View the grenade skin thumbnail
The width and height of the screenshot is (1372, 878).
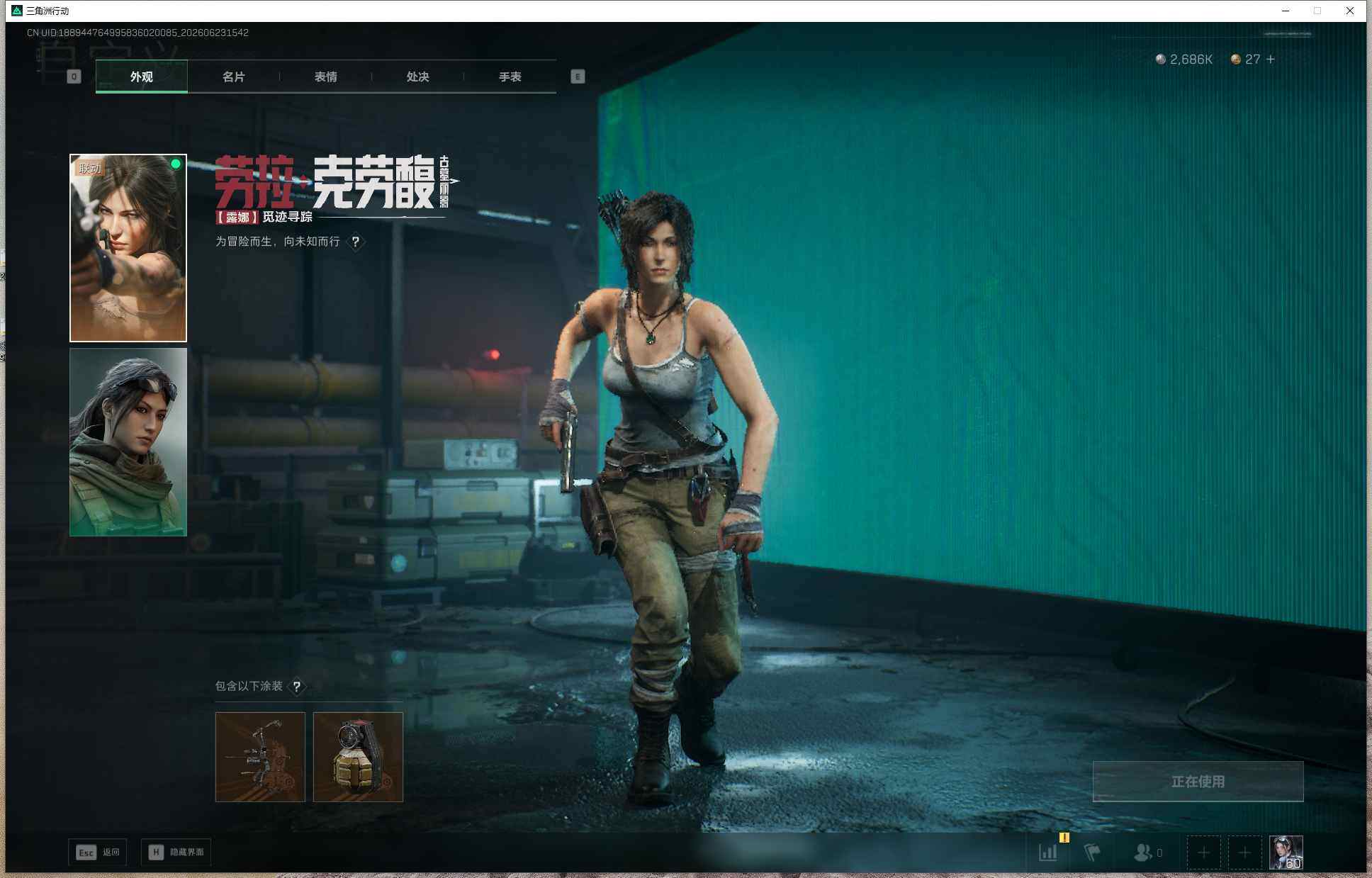(x=358, y=757)
